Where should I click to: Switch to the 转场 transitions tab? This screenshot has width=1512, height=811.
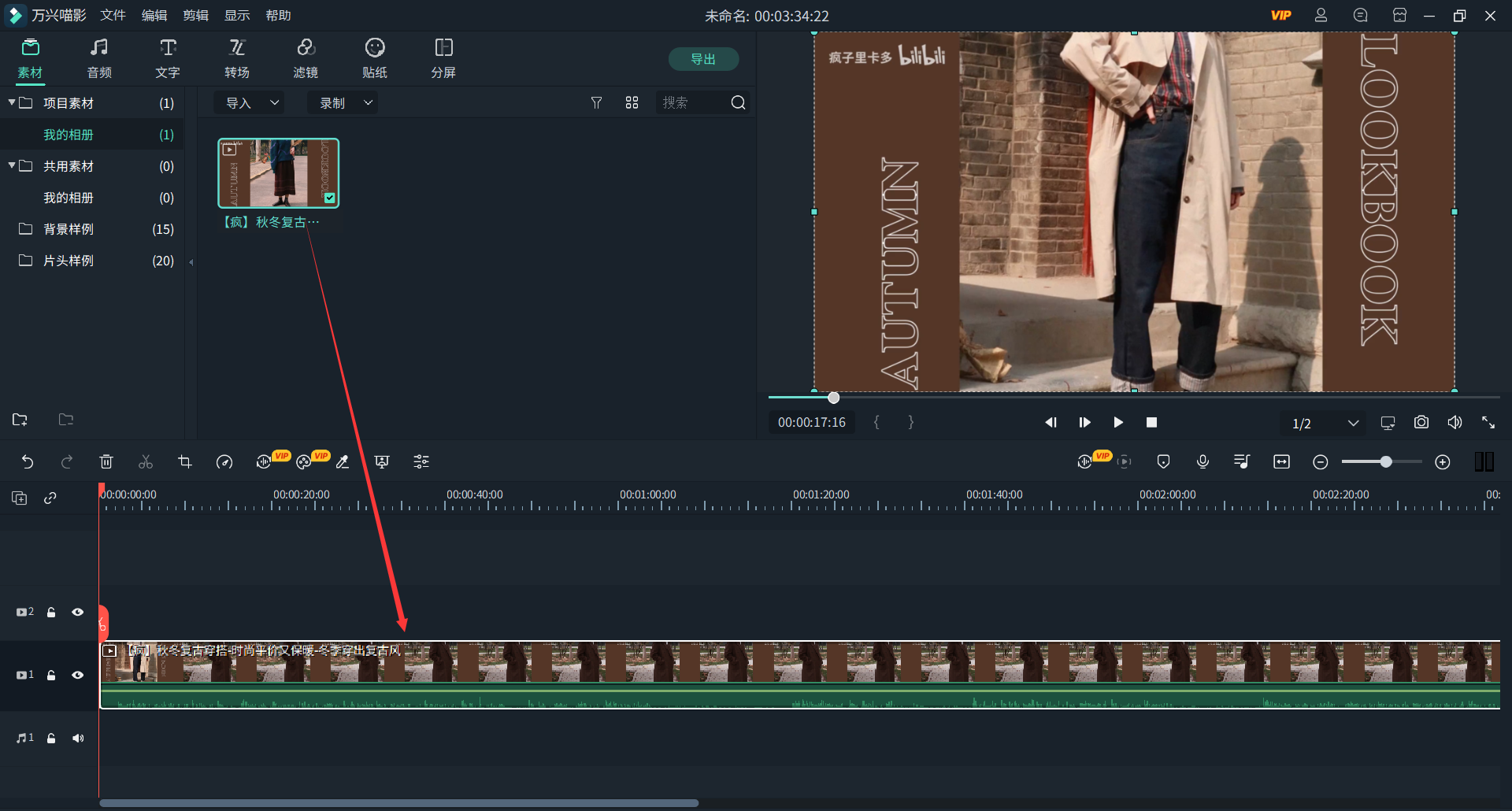click(x=237, y=59)
